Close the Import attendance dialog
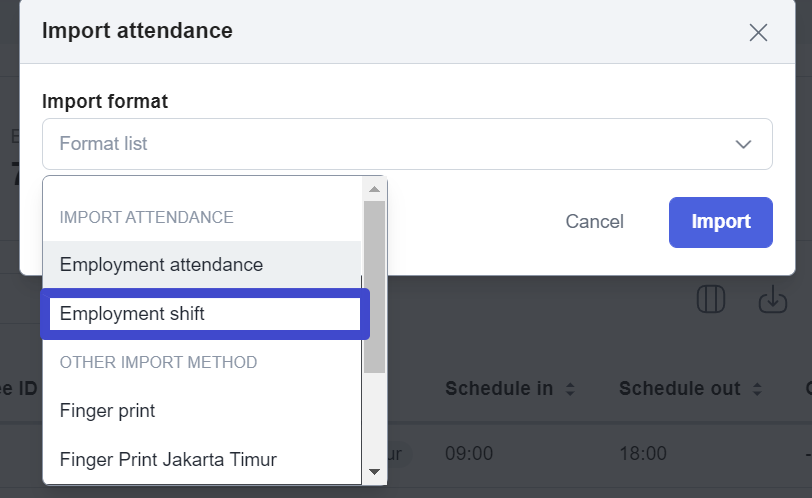The image size is (812, 498). pos(758,33)
